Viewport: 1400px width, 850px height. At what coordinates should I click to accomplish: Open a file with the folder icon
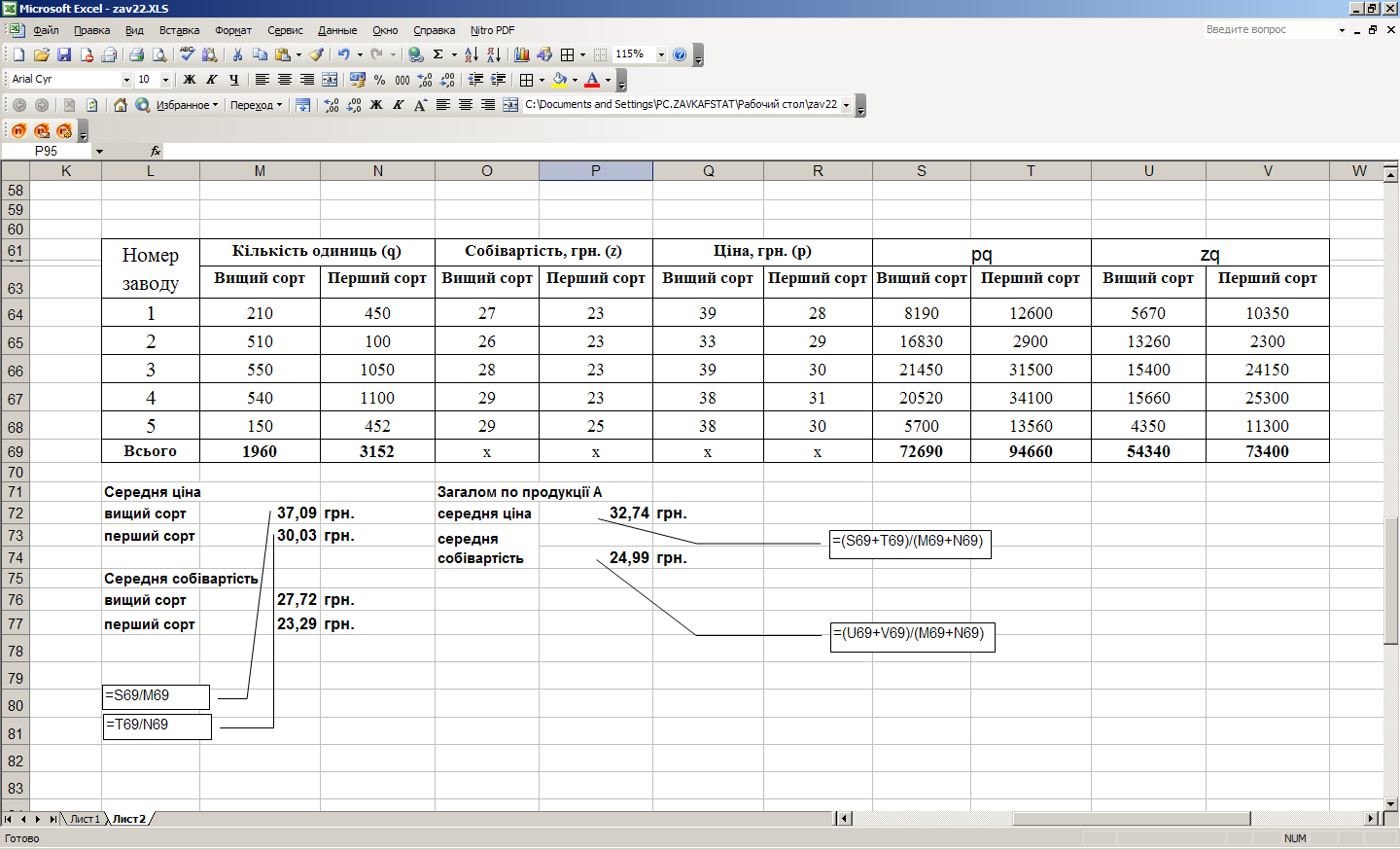(x=41, y=54)
